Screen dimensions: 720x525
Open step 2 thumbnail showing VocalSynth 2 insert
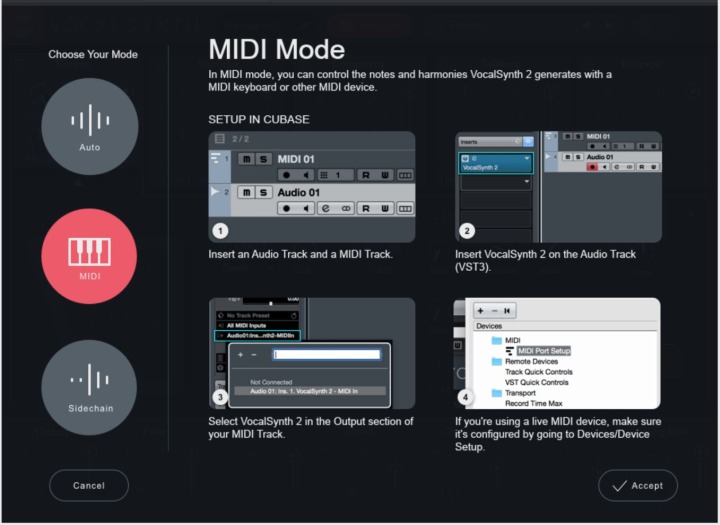558,187
